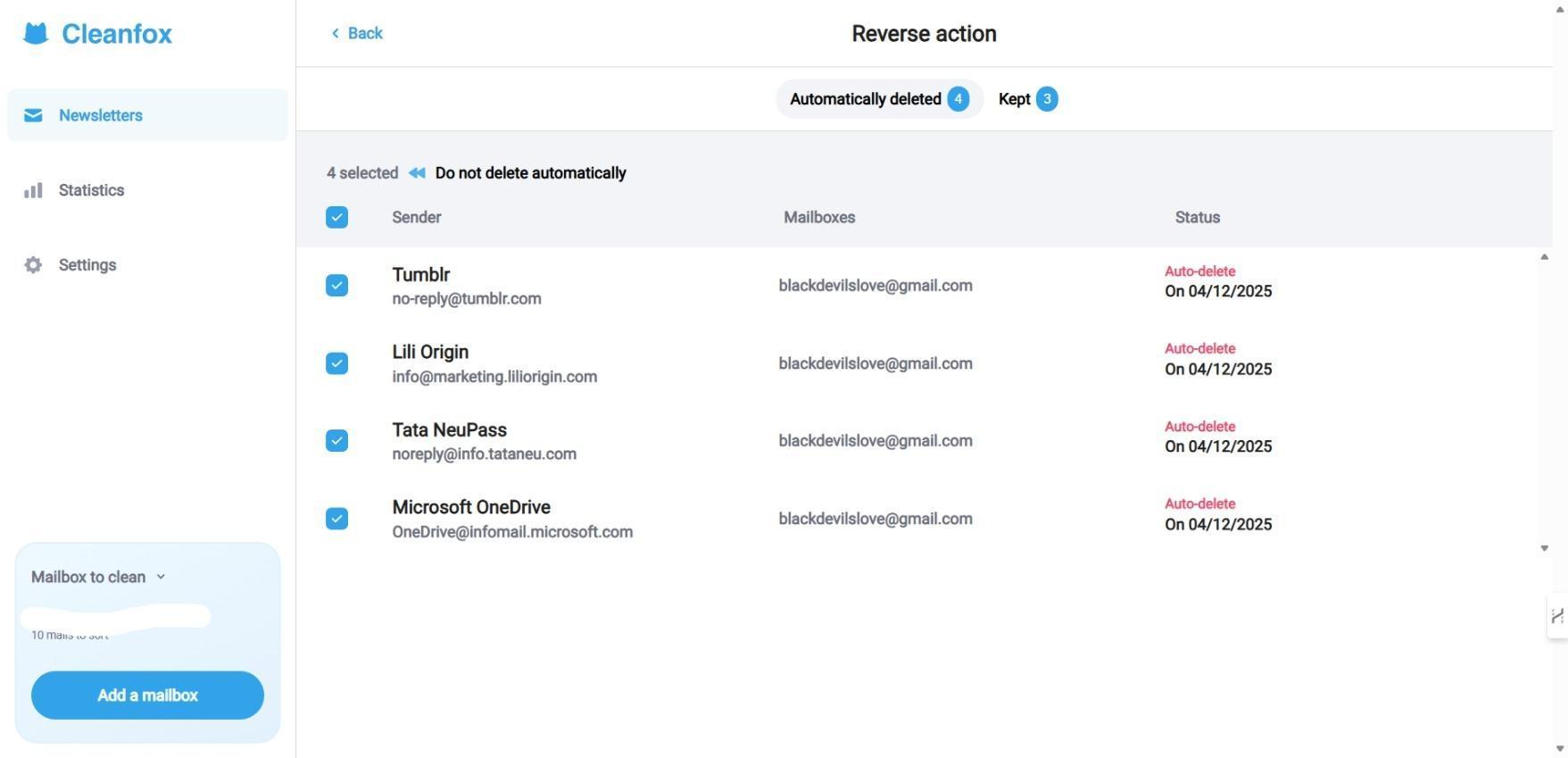The height and width of the screenshot is (758, 1568).
Task: Click Do not delete automatically
Action: click(x=530, y=173)
